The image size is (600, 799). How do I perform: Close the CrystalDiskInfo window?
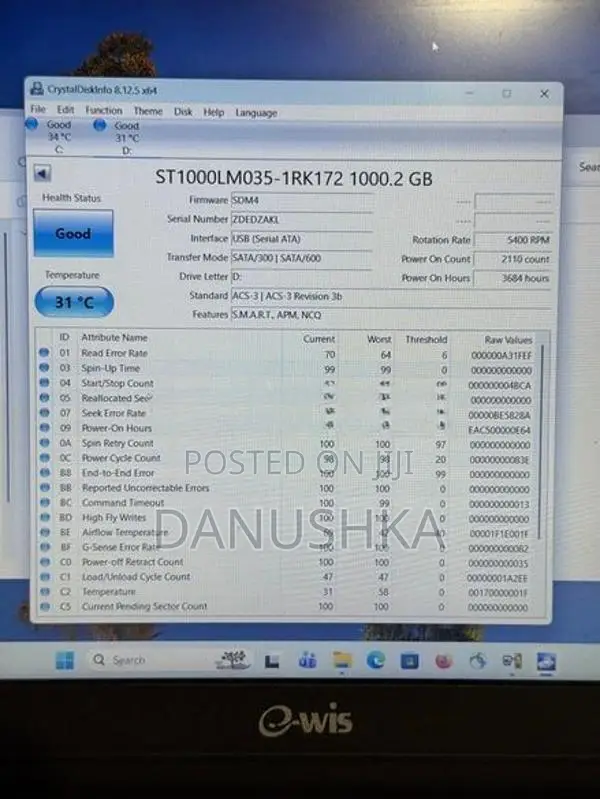coord(544,94)
